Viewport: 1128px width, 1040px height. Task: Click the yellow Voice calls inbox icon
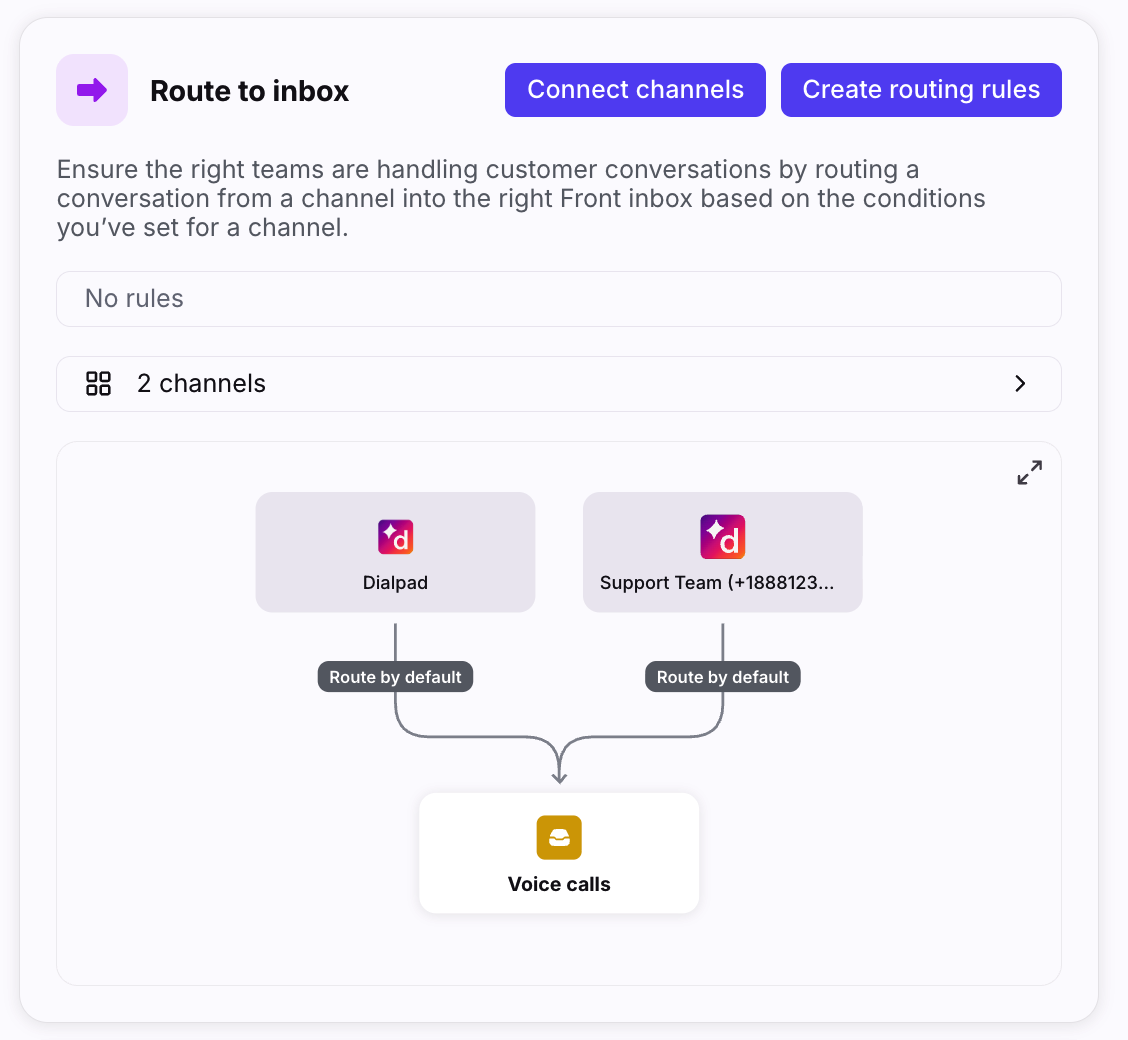tap(559, 838)
